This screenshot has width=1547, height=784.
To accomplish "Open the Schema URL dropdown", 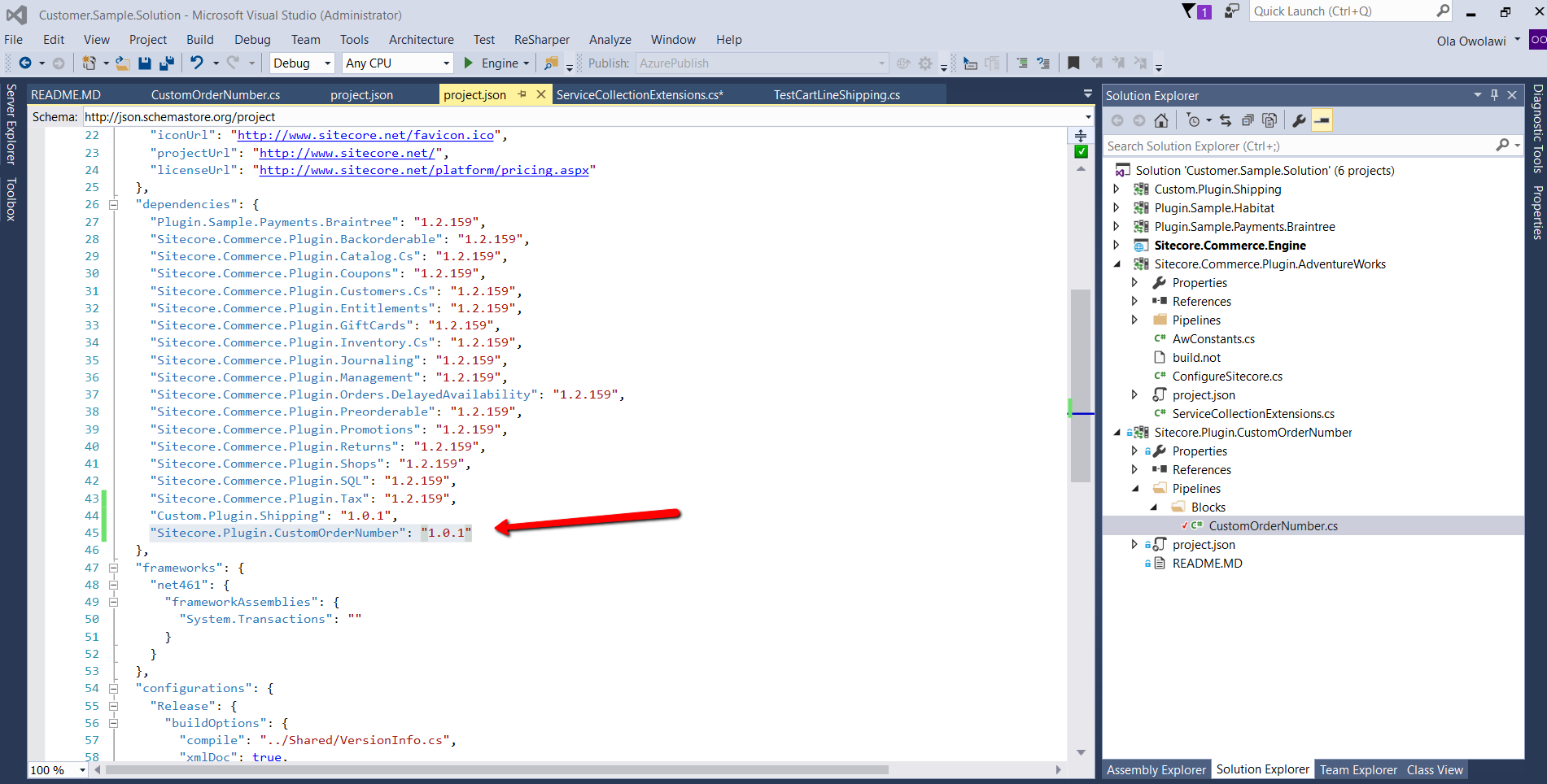I will [x=1088, y=116].
